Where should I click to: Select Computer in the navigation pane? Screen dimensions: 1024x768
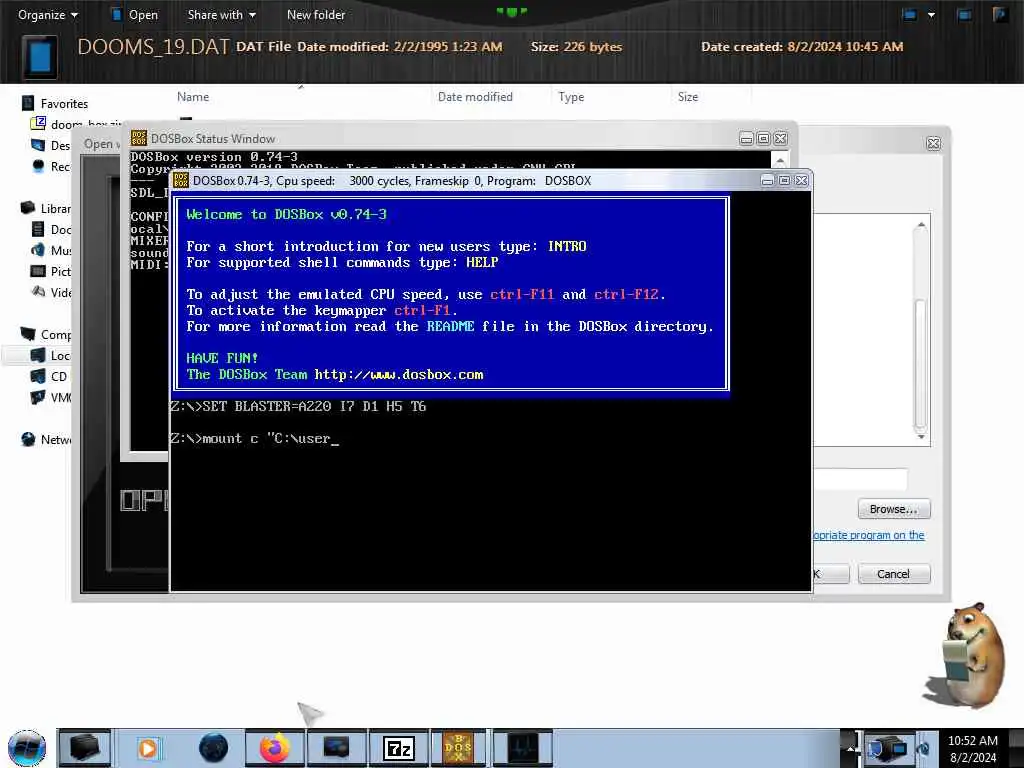(46, 334)
